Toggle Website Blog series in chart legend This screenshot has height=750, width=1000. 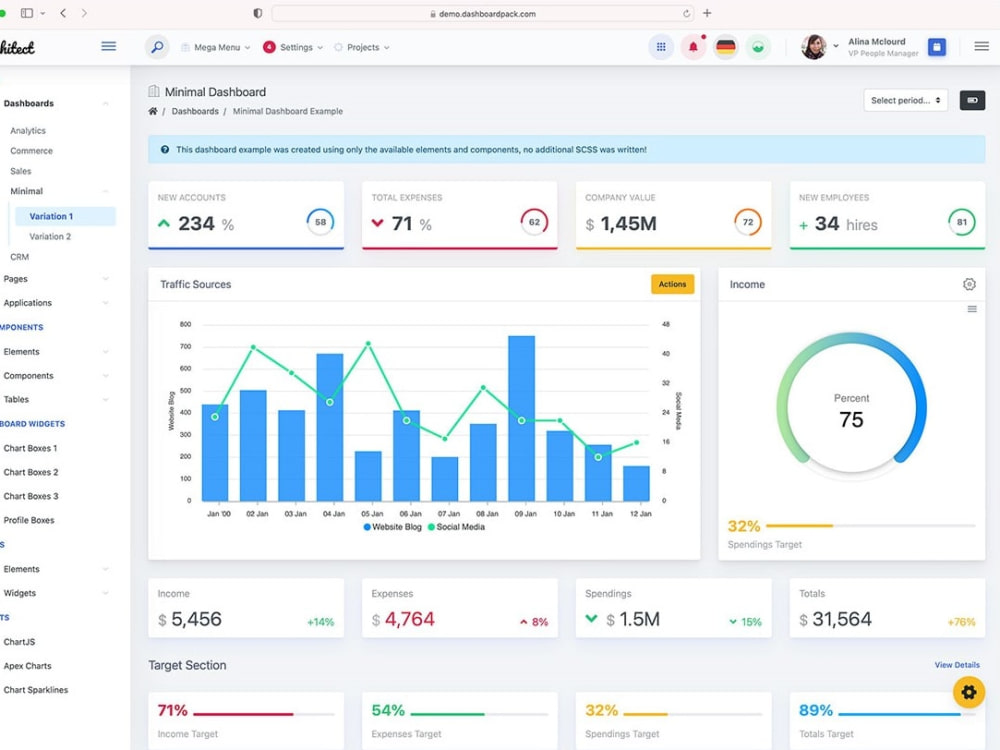[x=392, y=527]
